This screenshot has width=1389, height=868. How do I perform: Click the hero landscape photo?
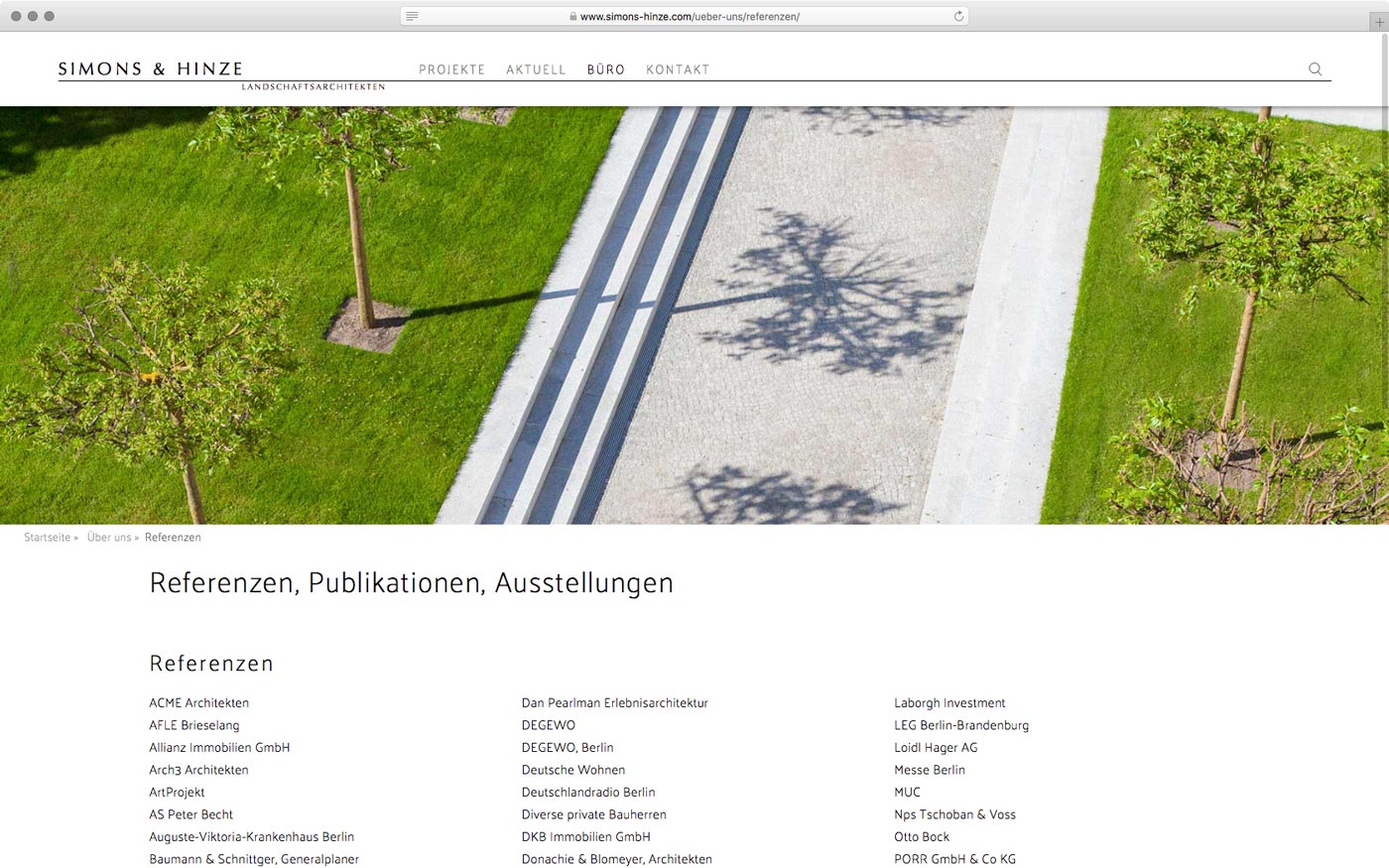click(x=694, y=315)
